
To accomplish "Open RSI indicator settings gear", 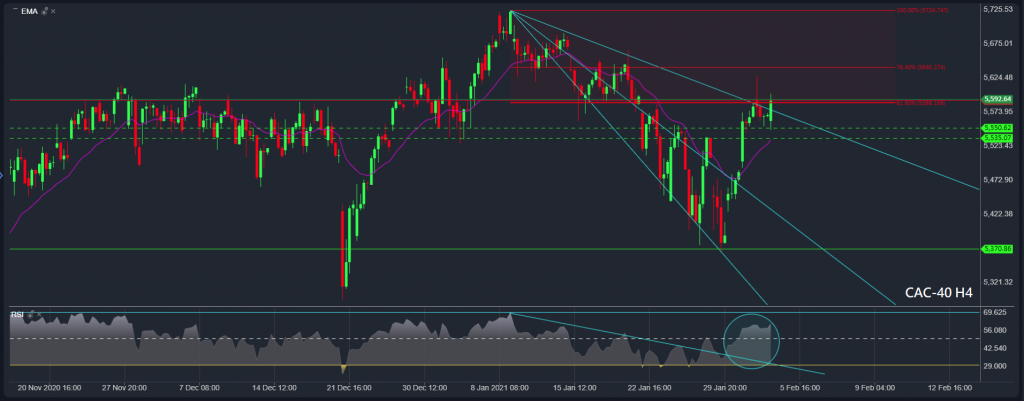I will pyautogui.click(x=31, y=315).
